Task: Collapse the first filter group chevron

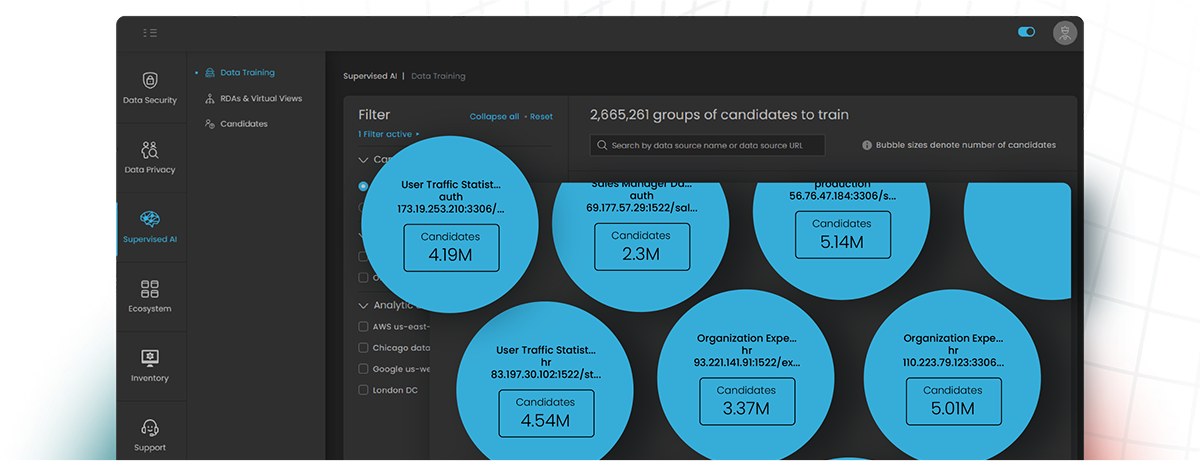Action: tap(363, 159)
